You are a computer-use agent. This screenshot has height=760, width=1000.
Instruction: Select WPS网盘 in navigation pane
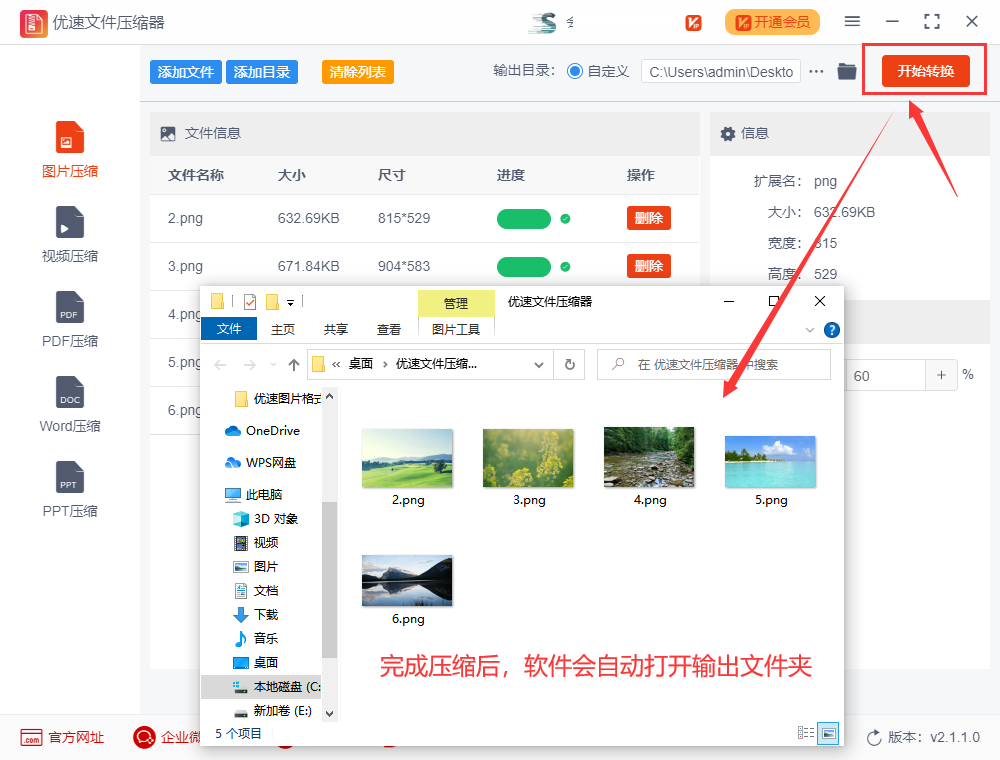pos(261,463)
